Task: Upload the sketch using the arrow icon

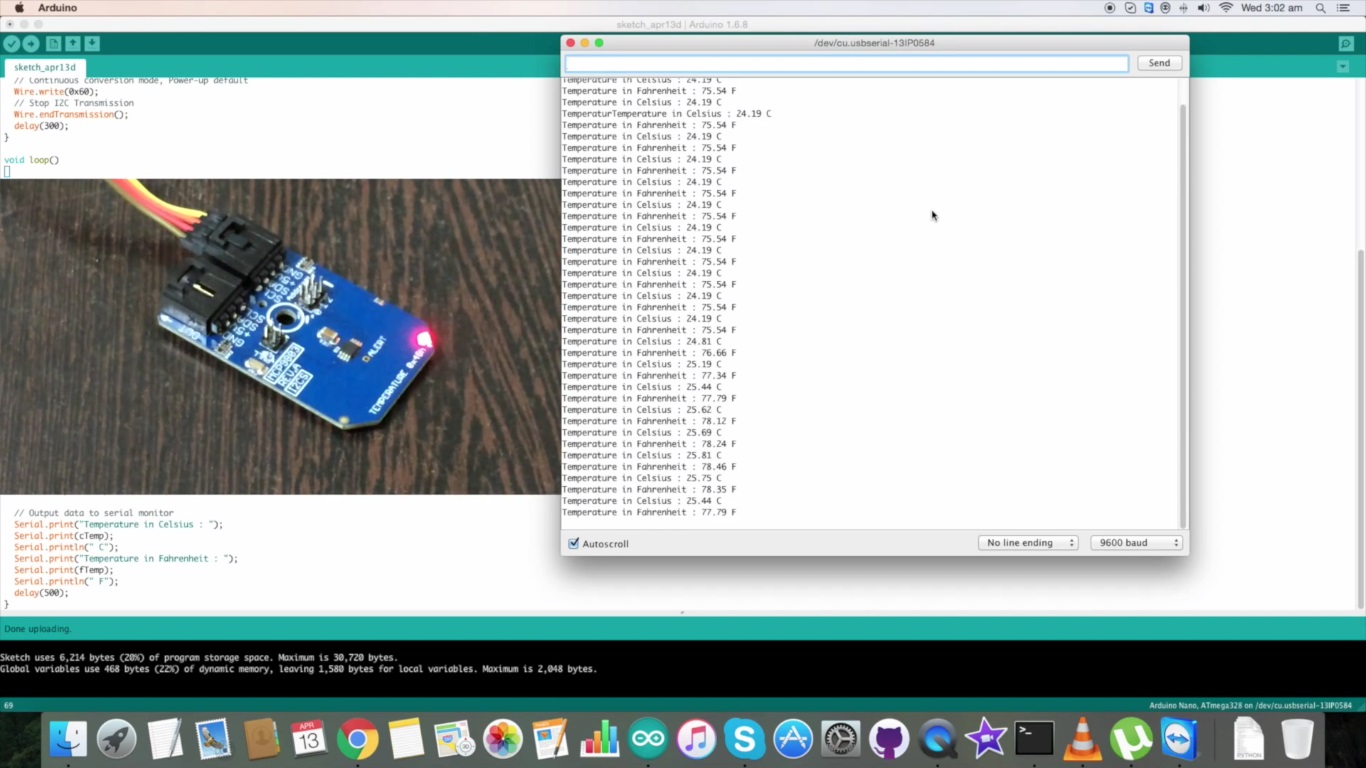Action: 31,43
